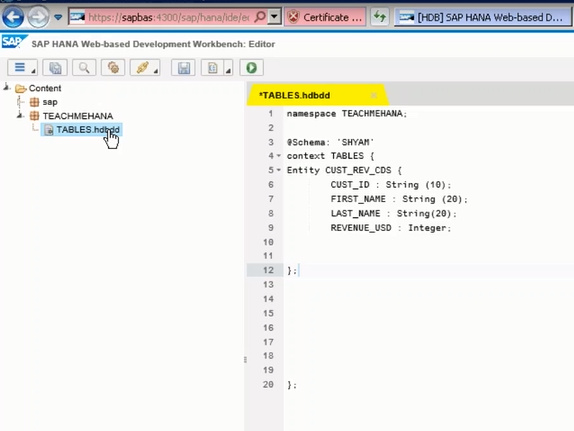This screenshot has height=431, width=574.
Task: Click line number 10 in the gutter
Action: pyautogui.click(x=268, y=242)
